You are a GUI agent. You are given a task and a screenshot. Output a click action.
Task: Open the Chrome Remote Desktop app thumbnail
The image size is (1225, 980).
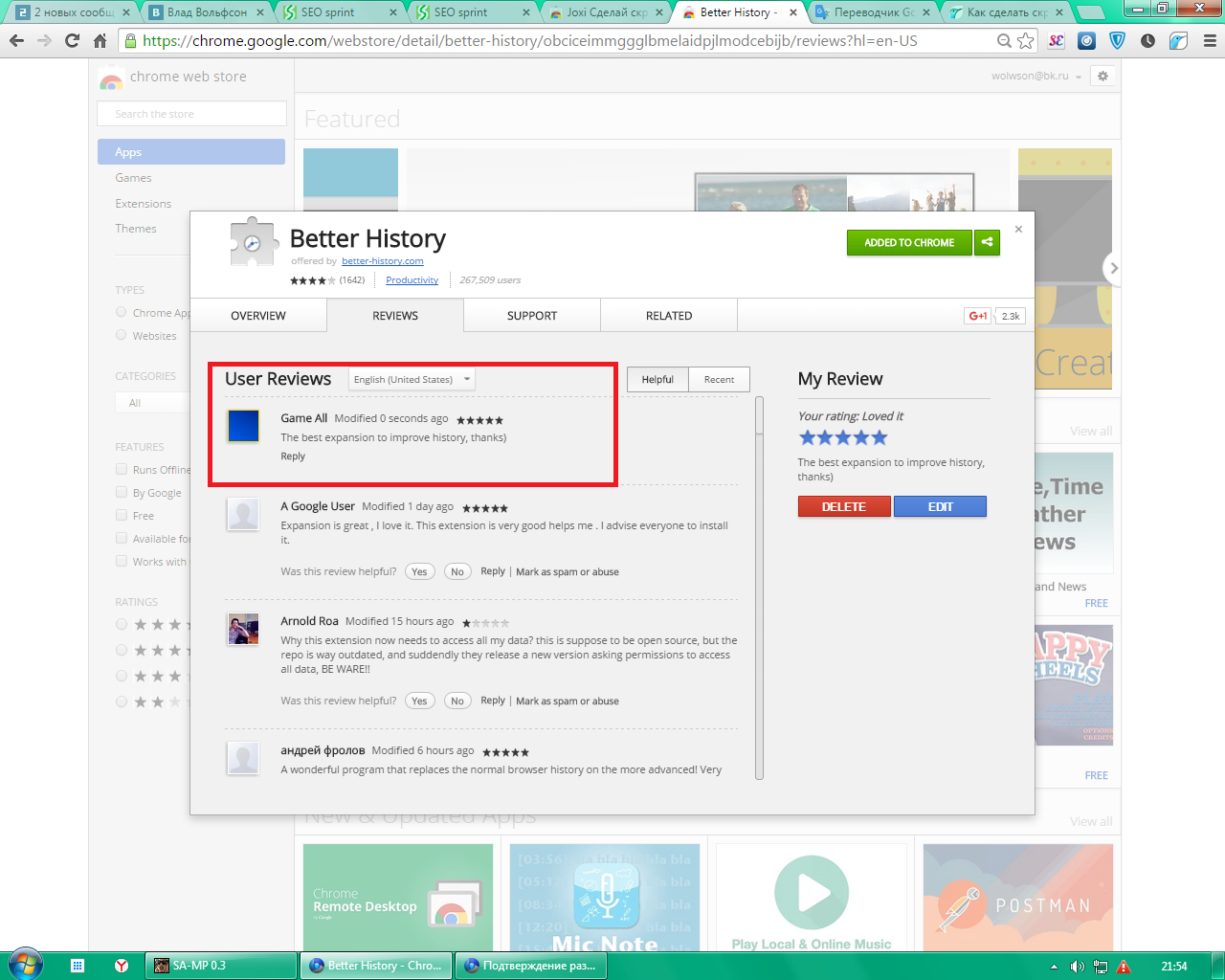[x=398, y=898]
